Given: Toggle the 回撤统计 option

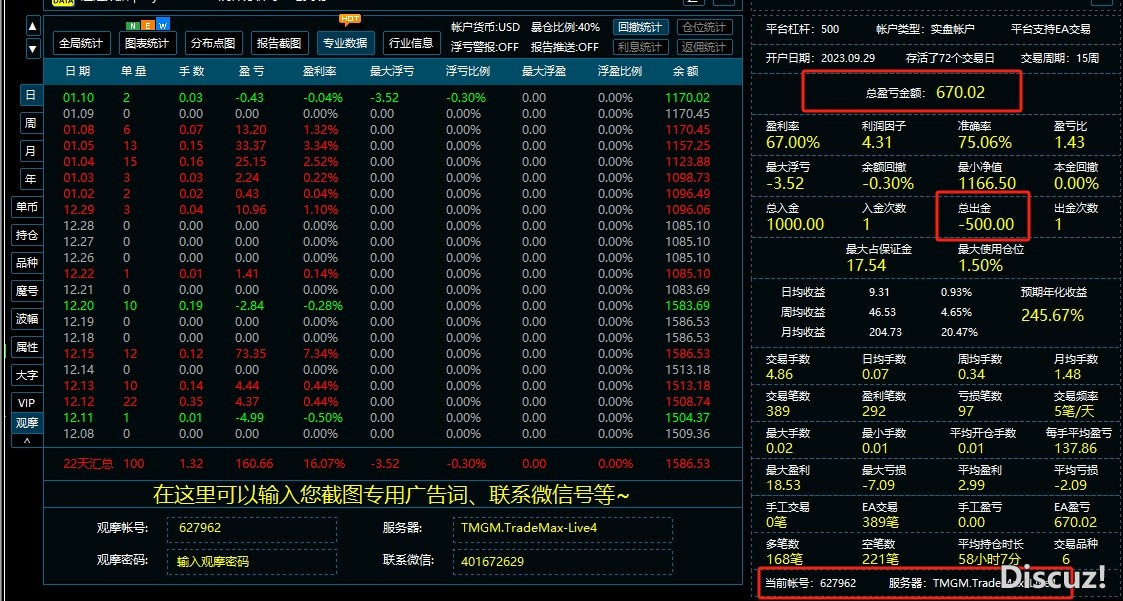Looking at the screenshot, I should point(640,27).
